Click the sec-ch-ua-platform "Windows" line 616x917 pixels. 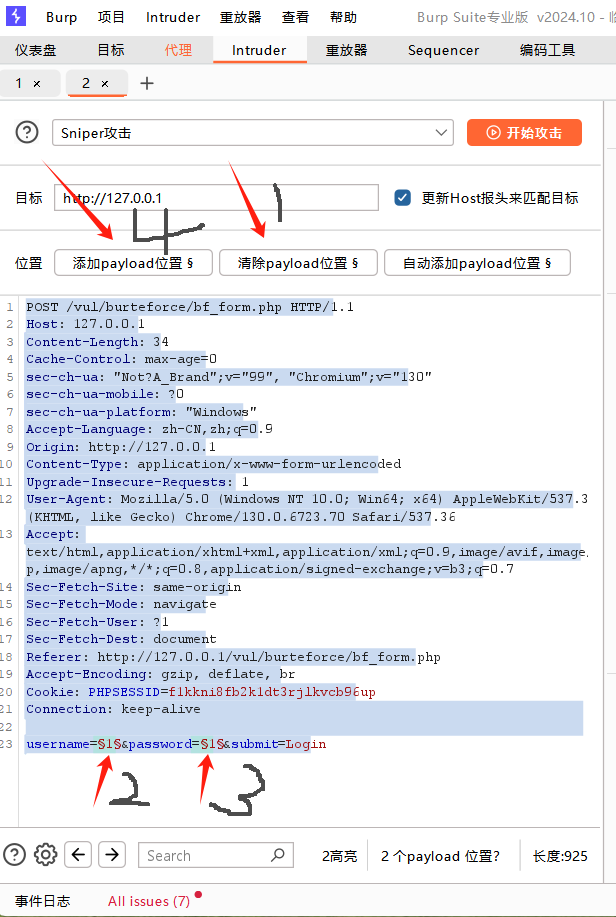tap(142, 412)
